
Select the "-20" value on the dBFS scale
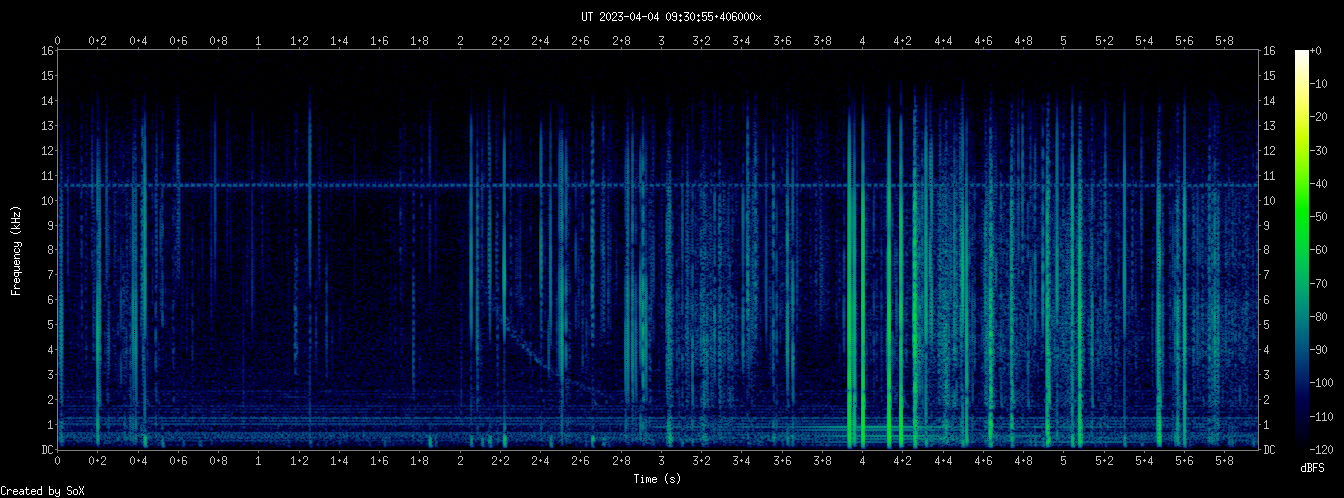[x=1321, y=118]
